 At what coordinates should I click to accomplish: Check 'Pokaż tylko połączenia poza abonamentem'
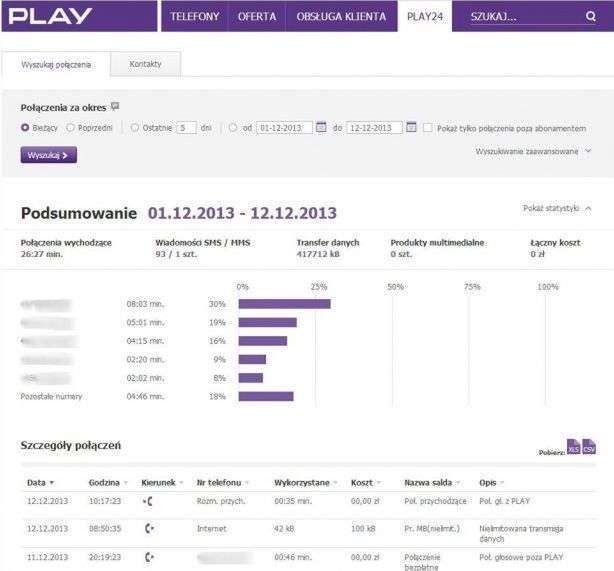click(x=428, y=128)
